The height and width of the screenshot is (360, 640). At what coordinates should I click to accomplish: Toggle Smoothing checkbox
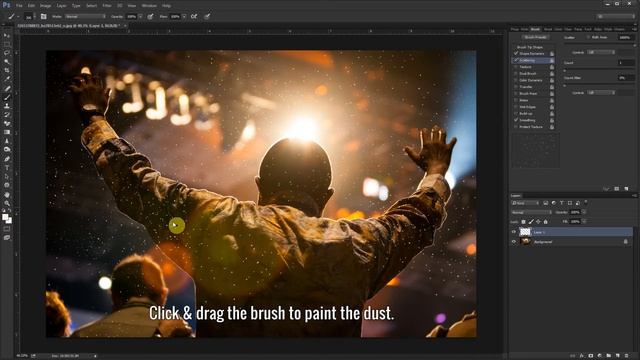516,120
